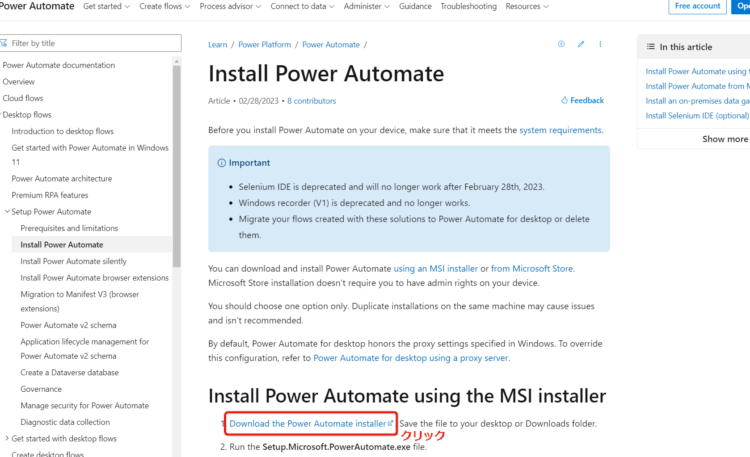750x457 pixels.
Task: Click the In this article list icon
Action: click(x=651, y=47)
